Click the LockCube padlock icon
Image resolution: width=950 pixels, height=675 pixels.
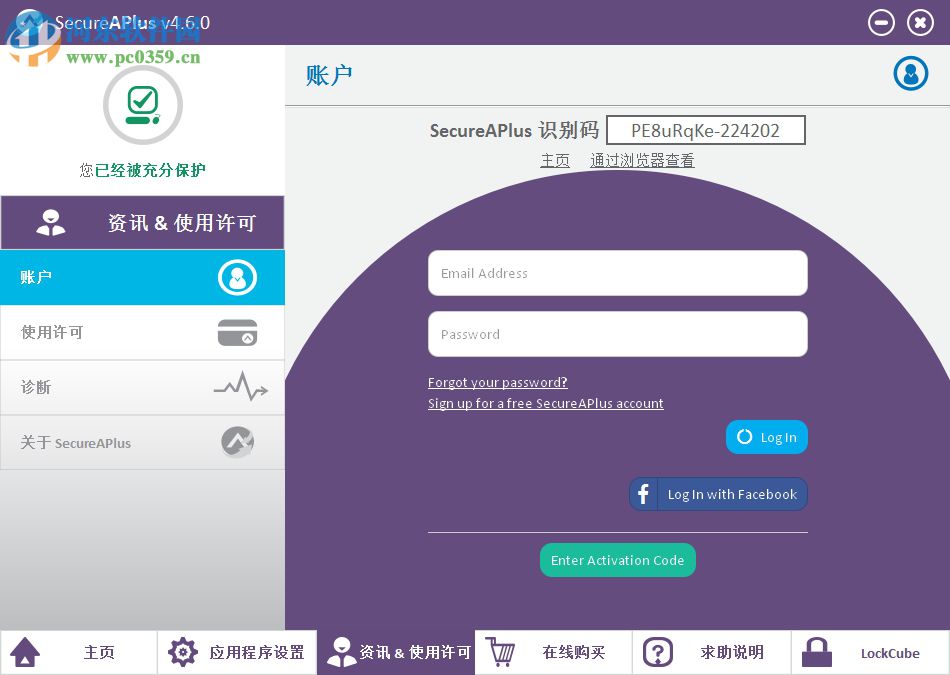816,652
